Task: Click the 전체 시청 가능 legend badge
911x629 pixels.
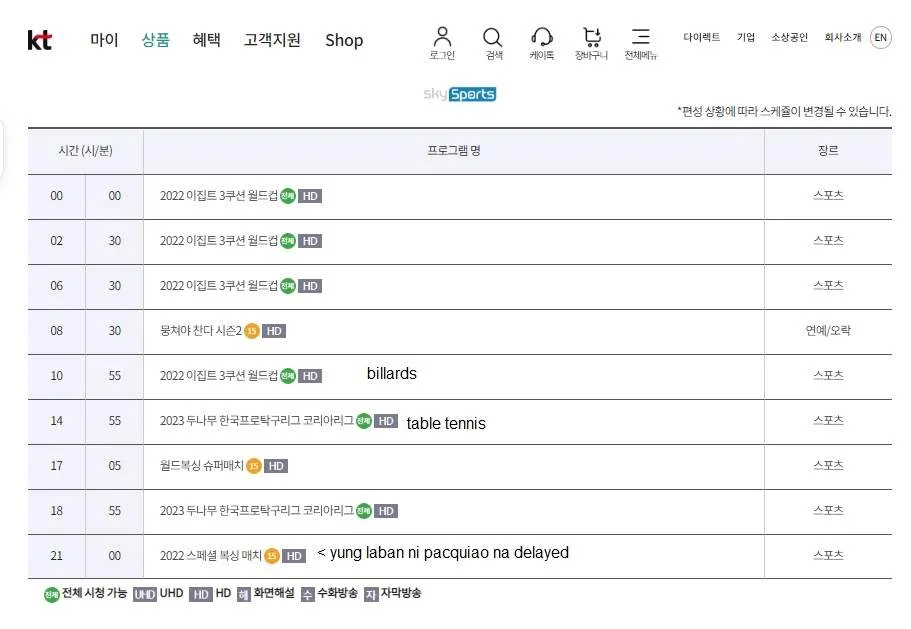Action: point(52,595)
